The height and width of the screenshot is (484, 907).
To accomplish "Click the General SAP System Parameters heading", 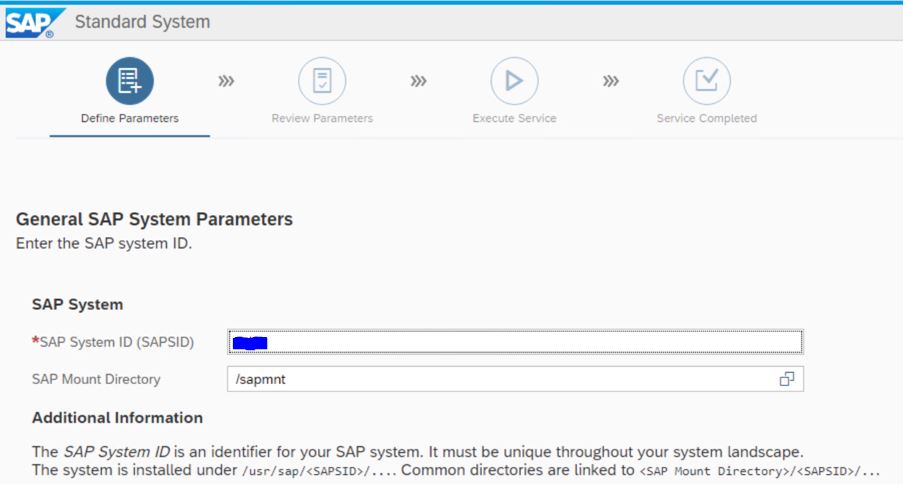I will (x=154, y=219).
